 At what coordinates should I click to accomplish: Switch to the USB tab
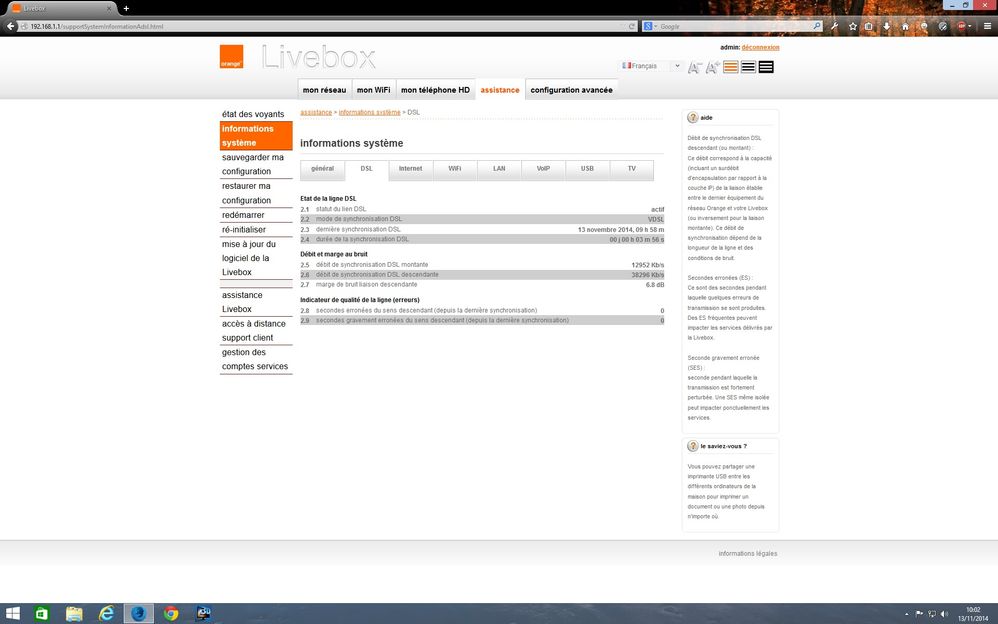coord(587,169)
